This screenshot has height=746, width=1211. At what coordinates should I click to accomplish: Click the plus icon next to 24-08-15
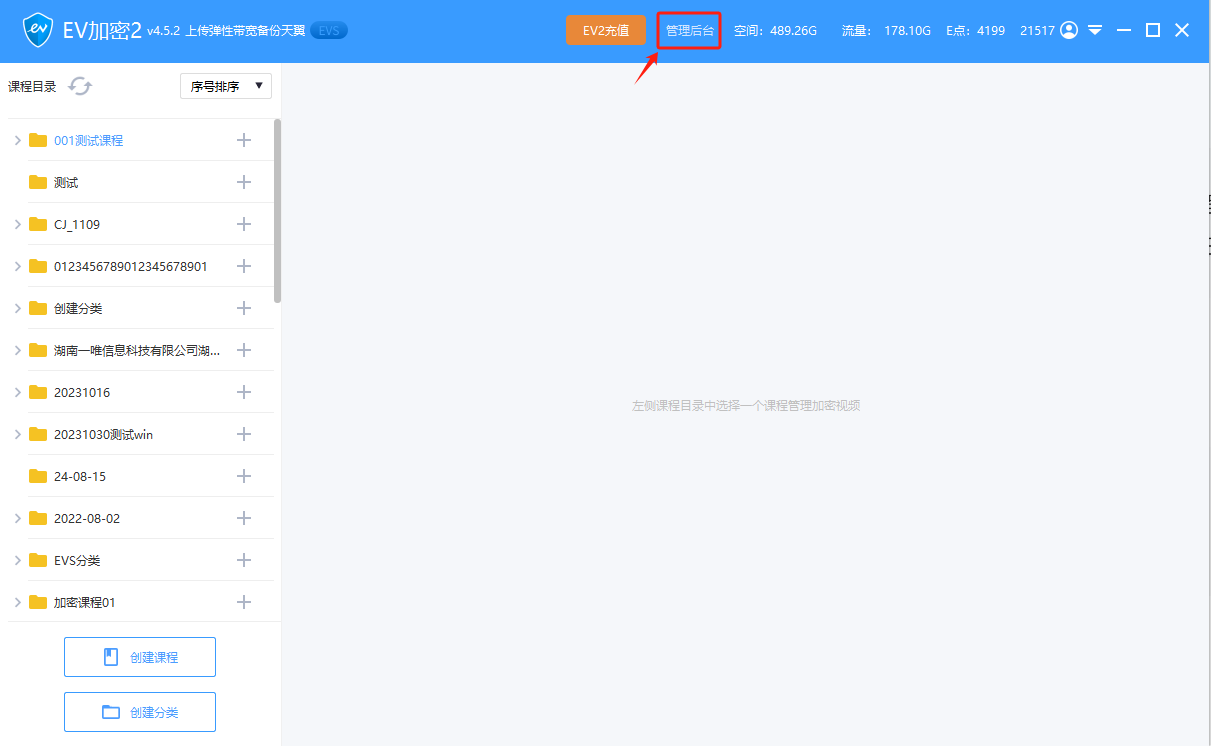(243, 476)
